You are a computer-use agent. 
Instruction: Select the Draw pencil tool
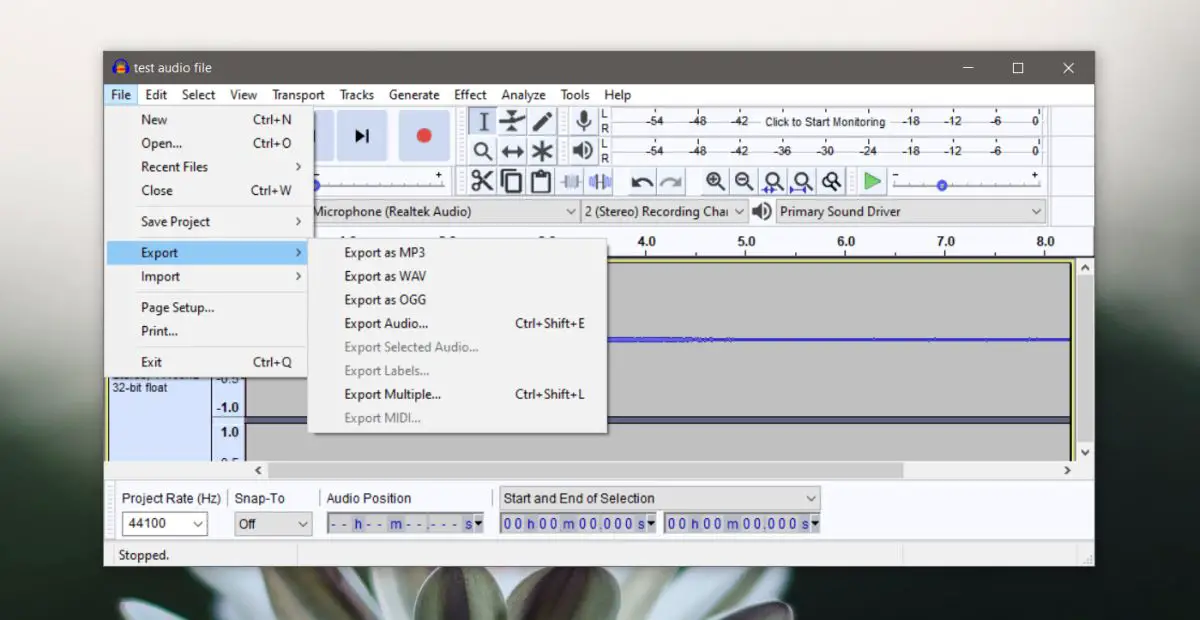tap(542, 122)
